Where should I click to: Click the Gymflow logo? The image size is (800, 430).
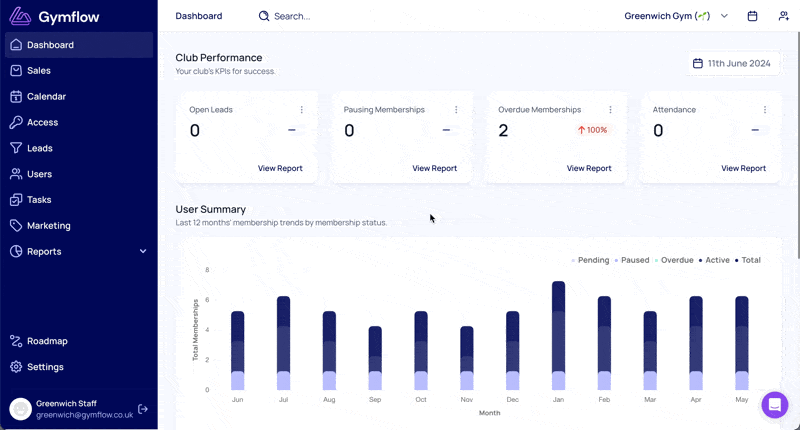tap(50, 16)
